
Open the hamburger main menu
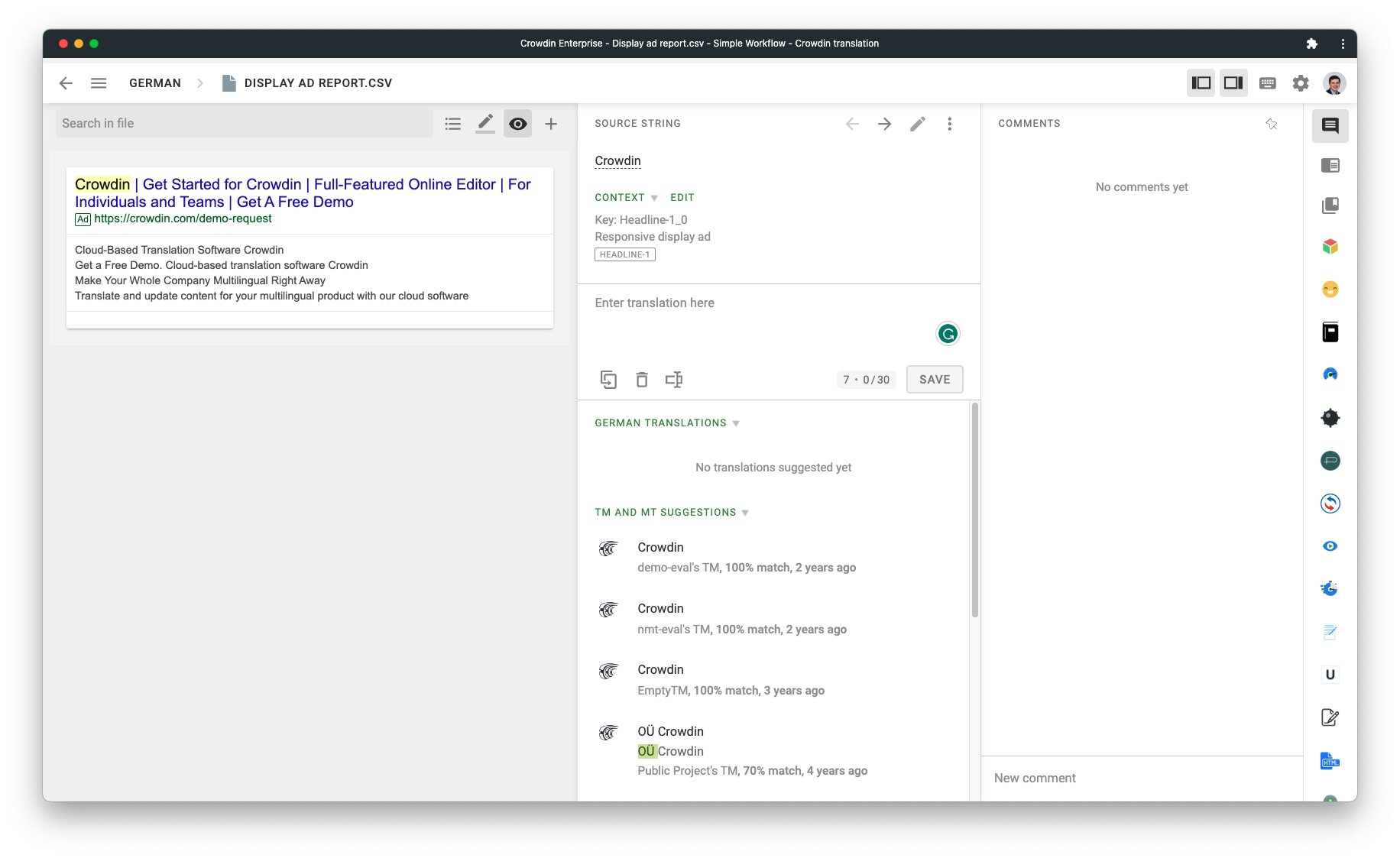pos(99,83)
